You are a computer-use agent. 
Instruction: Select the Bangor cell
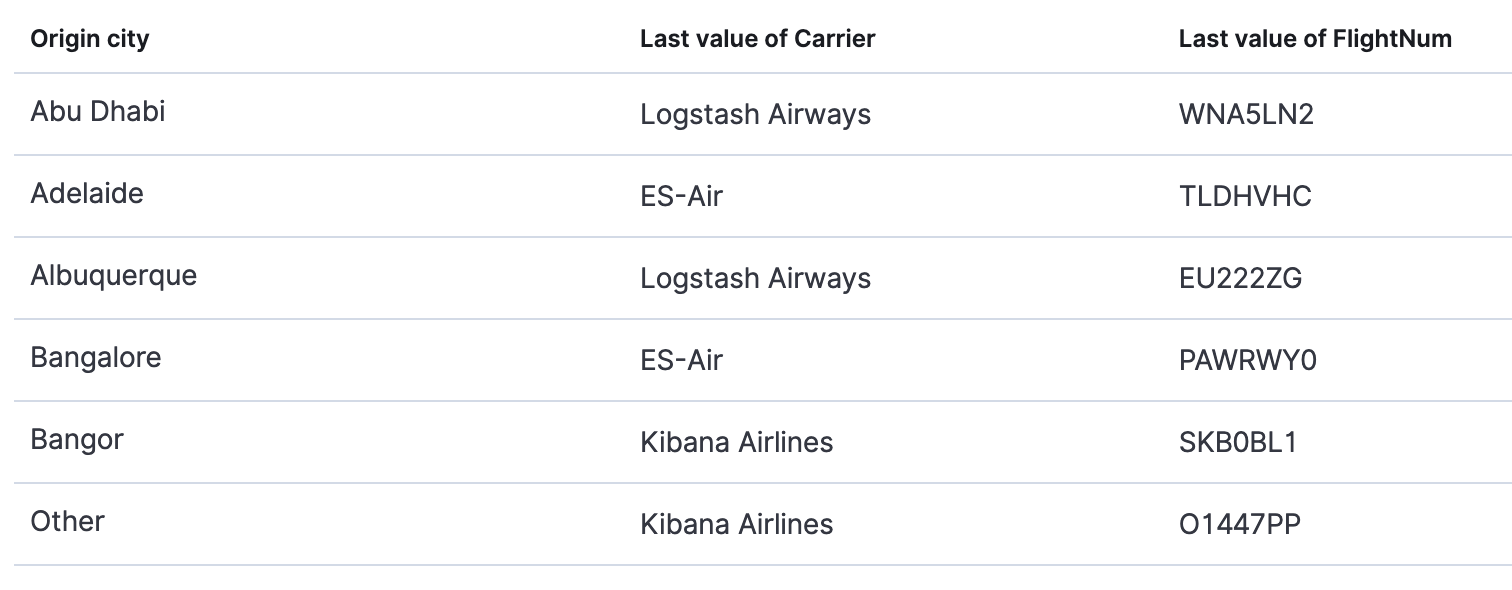click(77, 440)
